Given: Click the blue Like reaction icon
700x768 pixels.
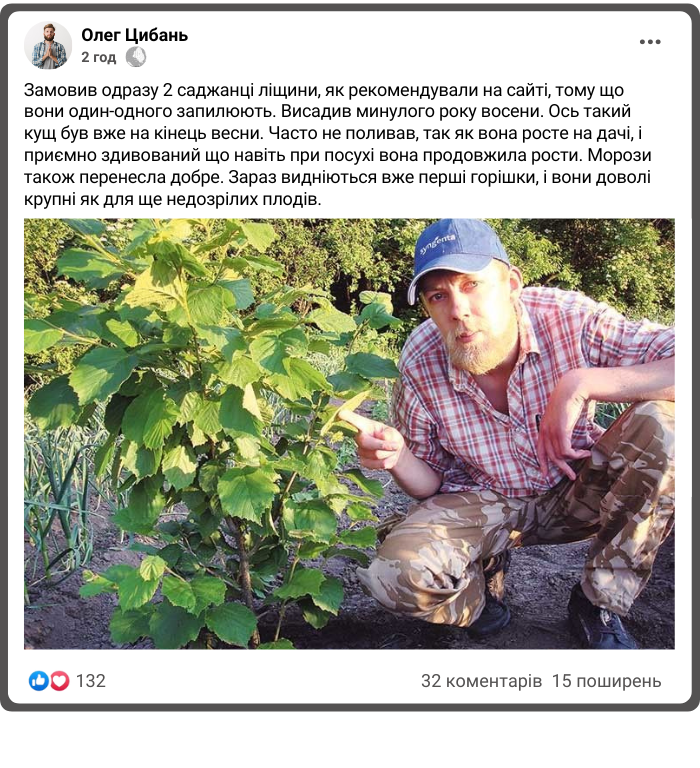Looking at the screenshot, I should [39, 681].
